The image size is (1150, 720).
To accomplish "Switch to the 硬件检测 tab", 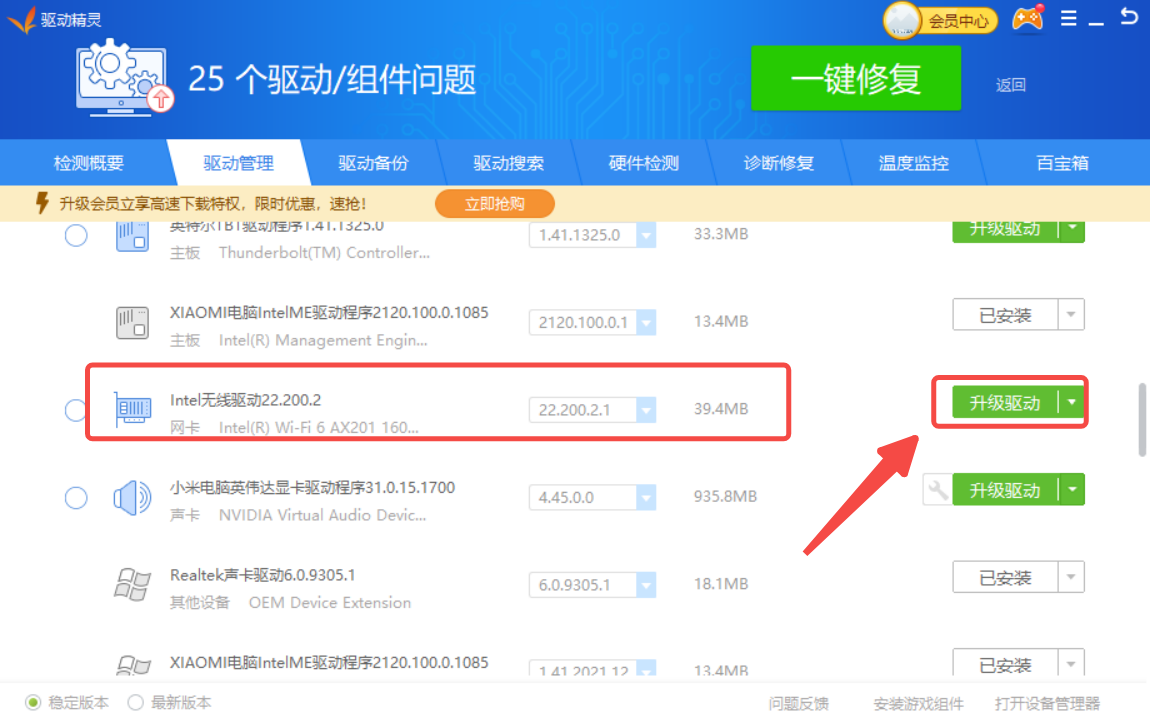I will [x=644, y=162].
